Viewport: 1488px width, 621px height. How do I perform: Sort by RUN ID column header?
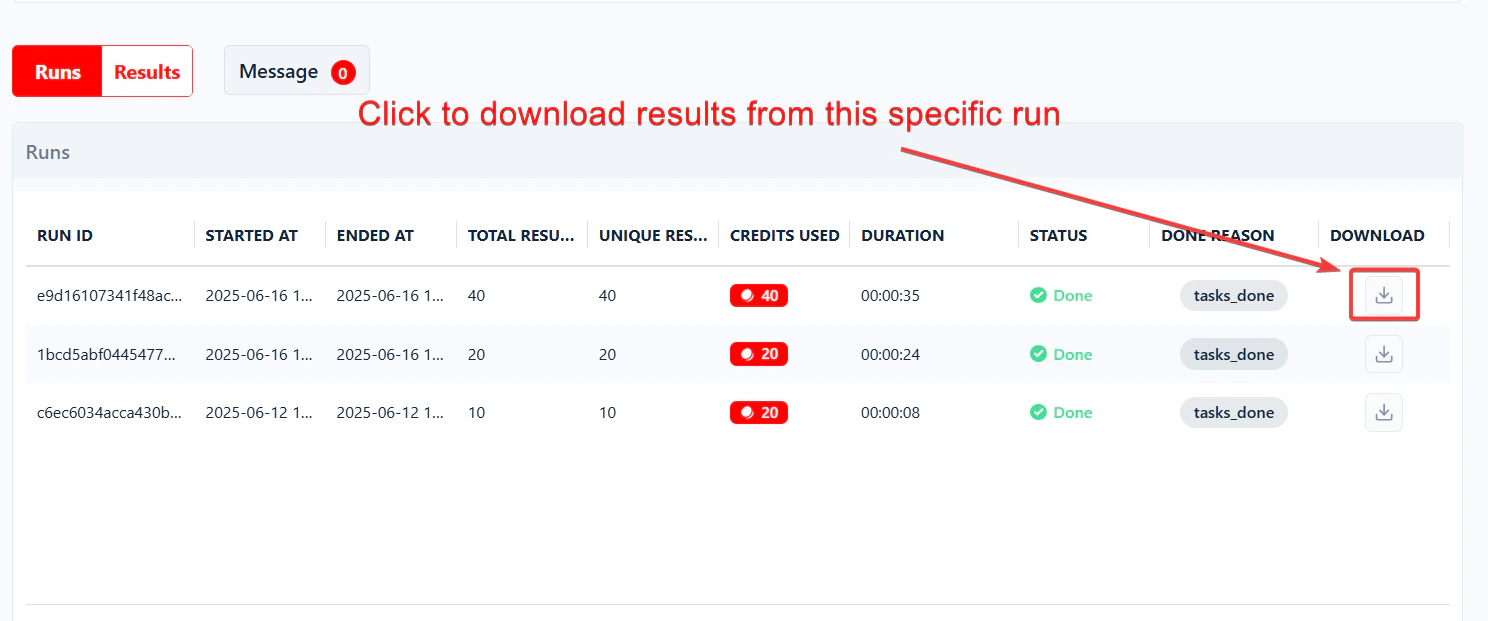pos(65,236)
